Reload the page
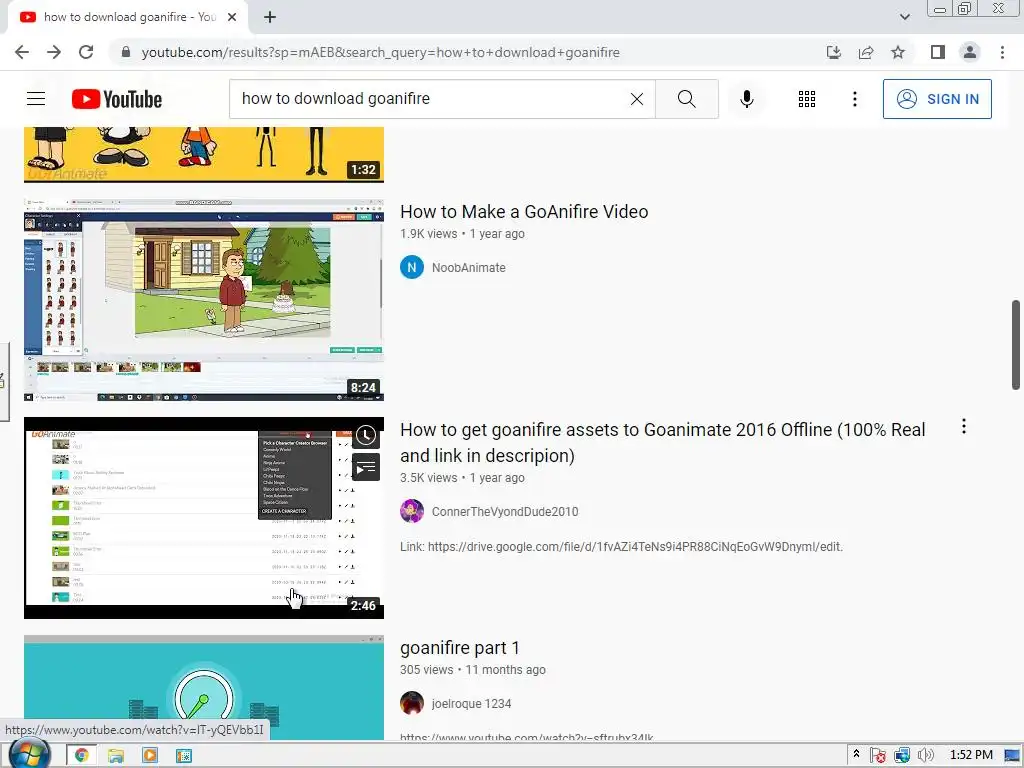The width and height of the screenshot is (1024, 768). 86,52
